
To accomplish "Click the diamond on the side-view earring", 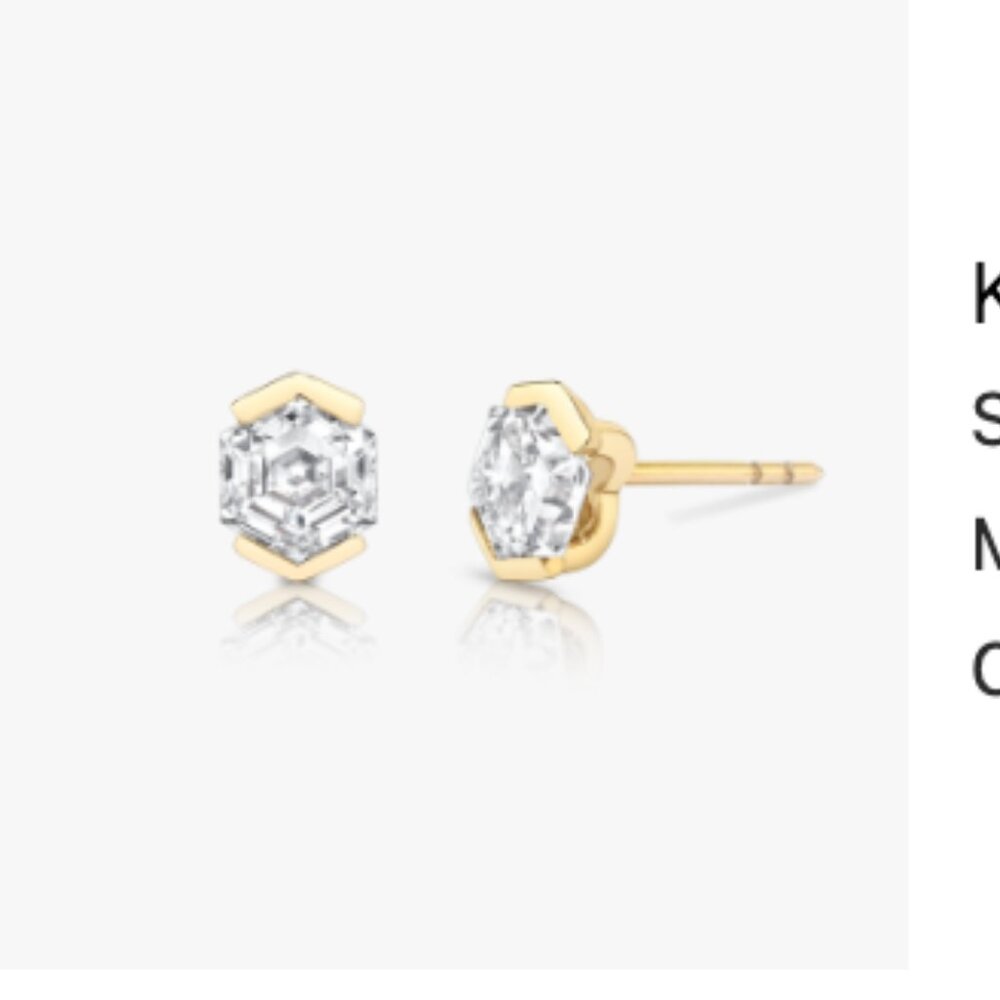I will (x=528, y=480).
